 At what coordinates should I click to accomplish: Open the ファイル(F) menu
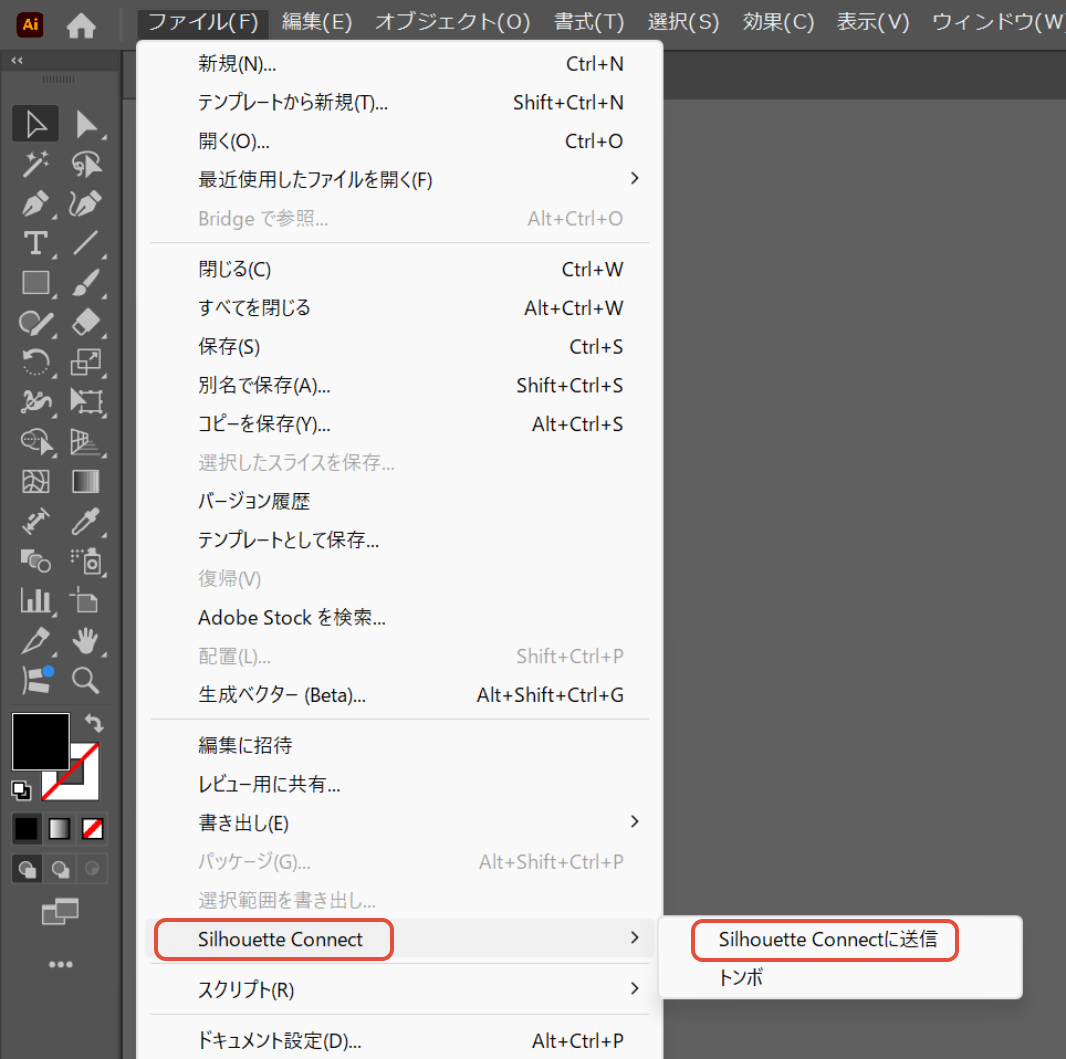[x=203, y=22]
